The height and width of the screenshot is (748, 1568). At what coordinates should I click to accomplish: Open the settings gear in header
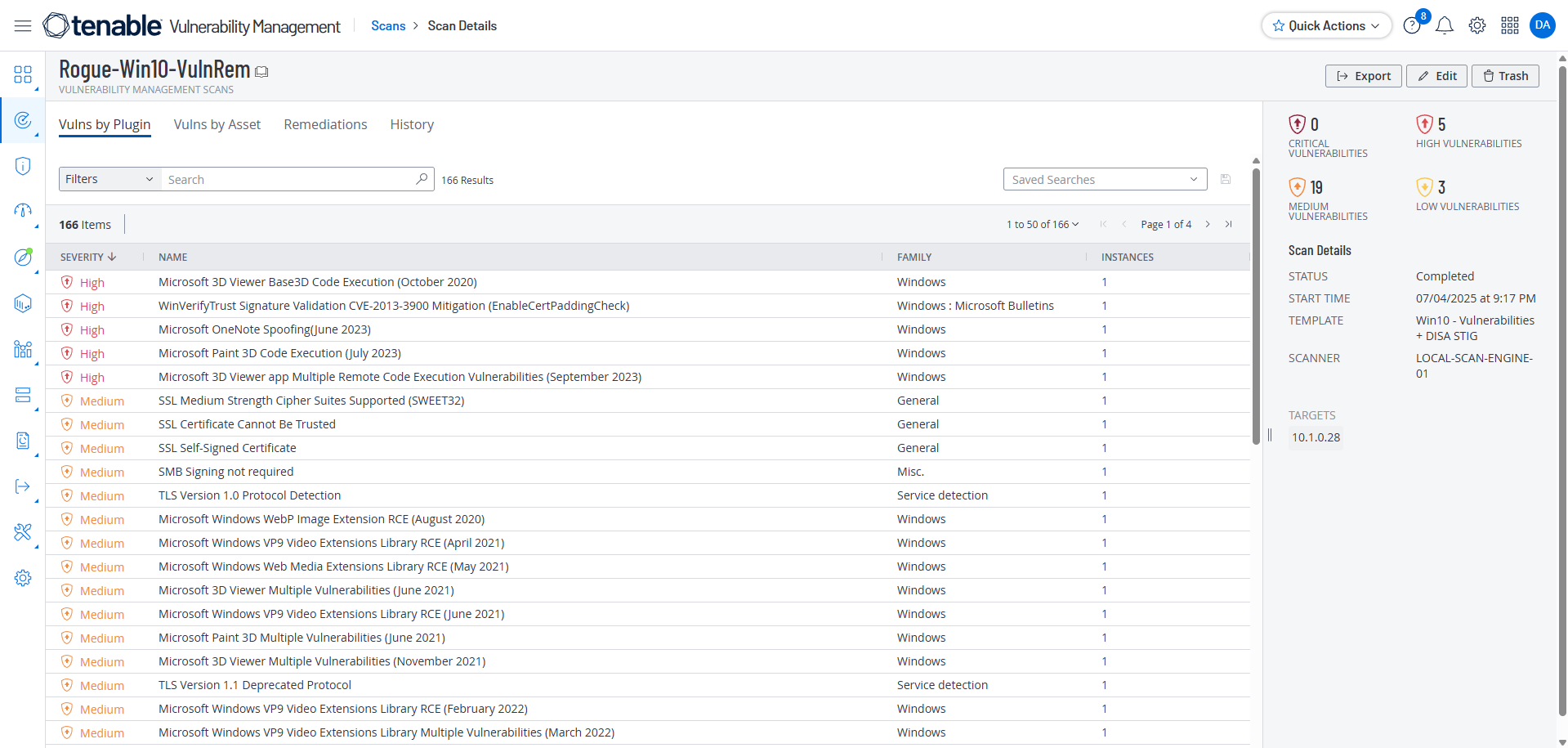(x=1476, y=26)
